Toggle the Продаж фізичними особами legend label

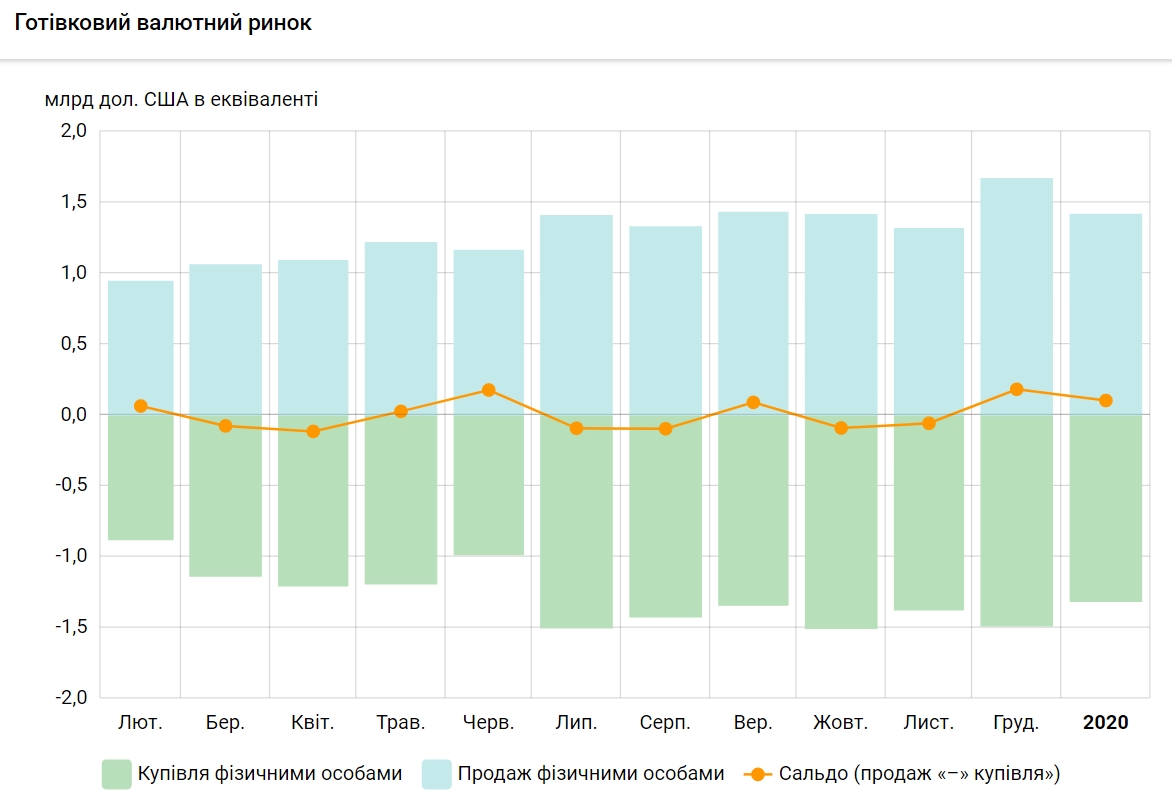coord(590,774)
